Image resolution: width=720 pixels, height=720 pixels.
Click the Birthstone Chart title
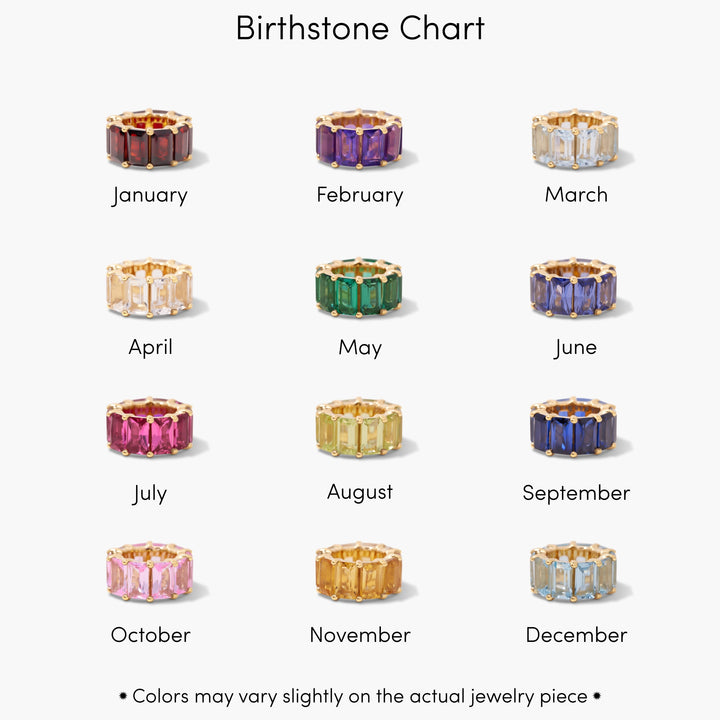click(360, 28)
